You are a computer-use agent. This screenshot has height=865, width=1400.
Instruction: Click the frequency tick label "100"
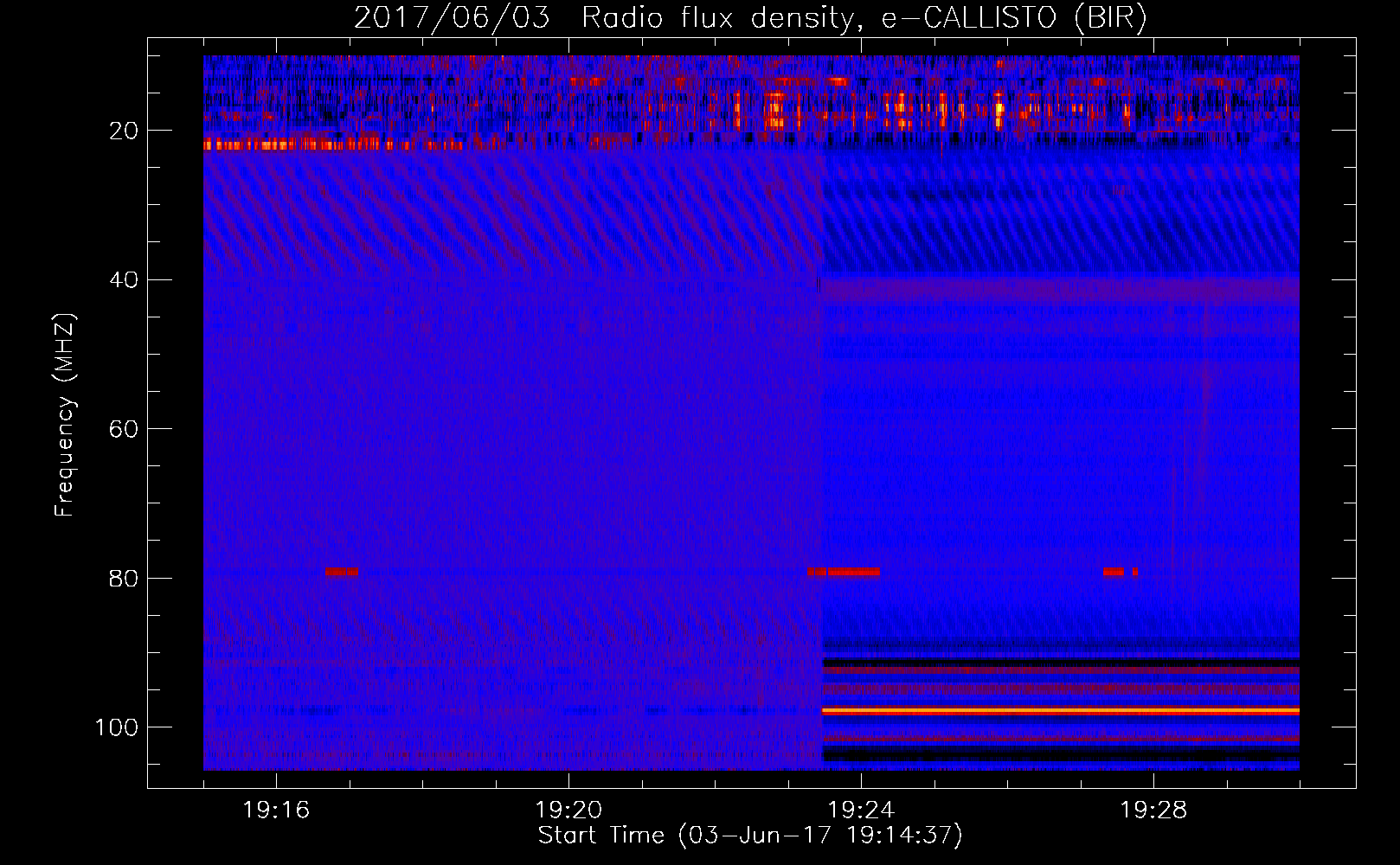pyautogui.click(x=117, y=727)
